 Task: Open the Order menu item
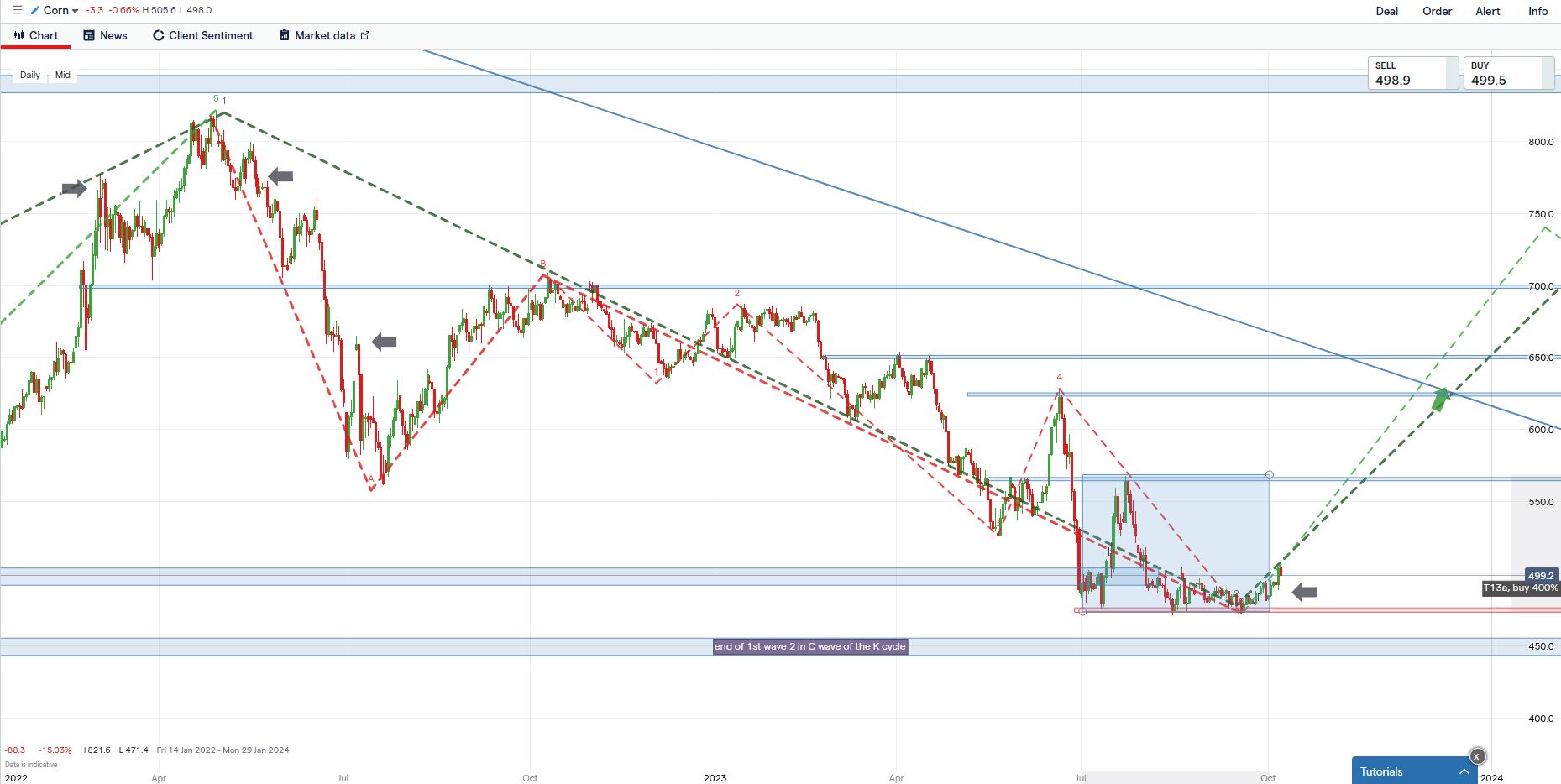[1437, 11]
